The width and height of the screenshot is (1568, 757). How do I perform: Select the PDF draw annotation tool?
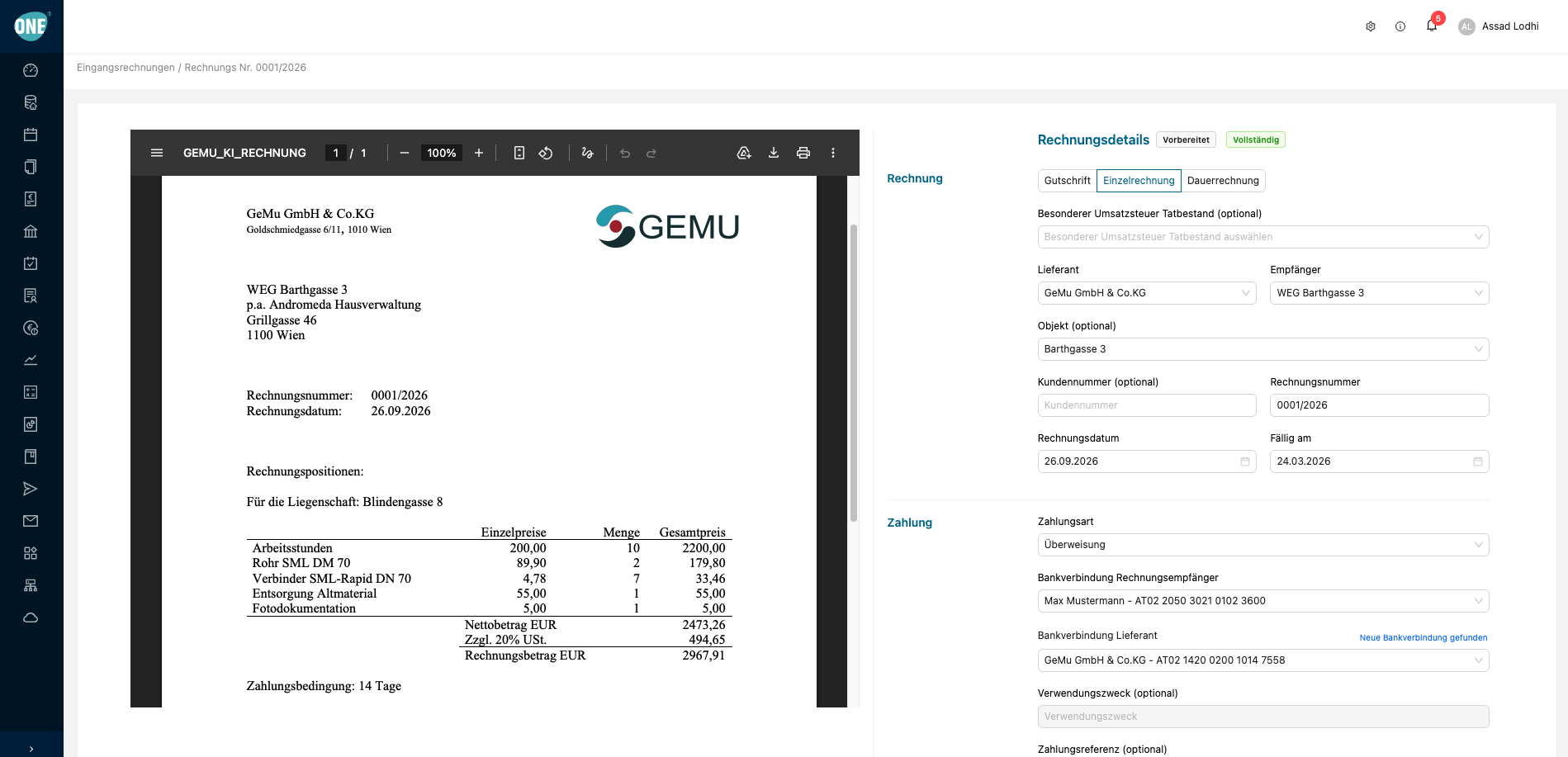(x=587, y=153)
